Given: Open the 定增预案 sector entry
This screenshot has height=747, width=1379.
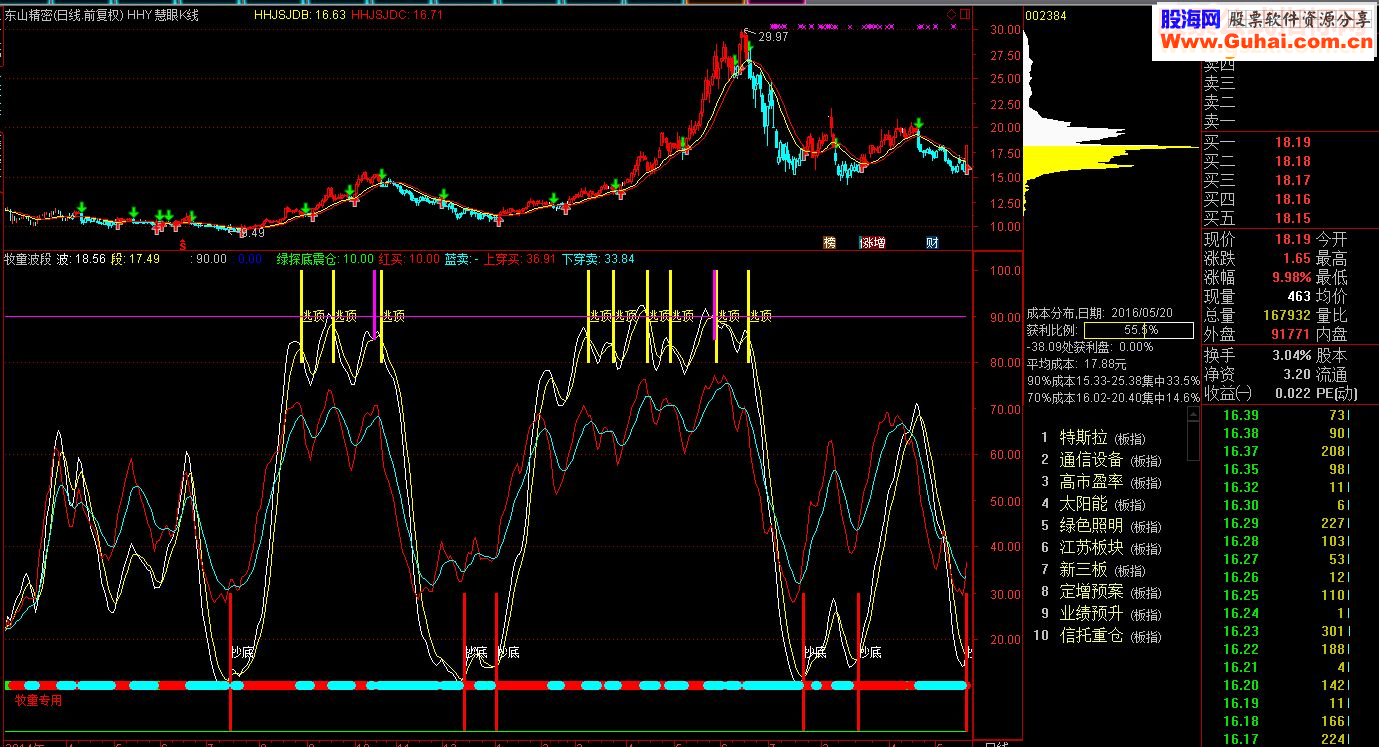Looking at the screenshot, I should pyautogui.click(x=1103, y=592).
